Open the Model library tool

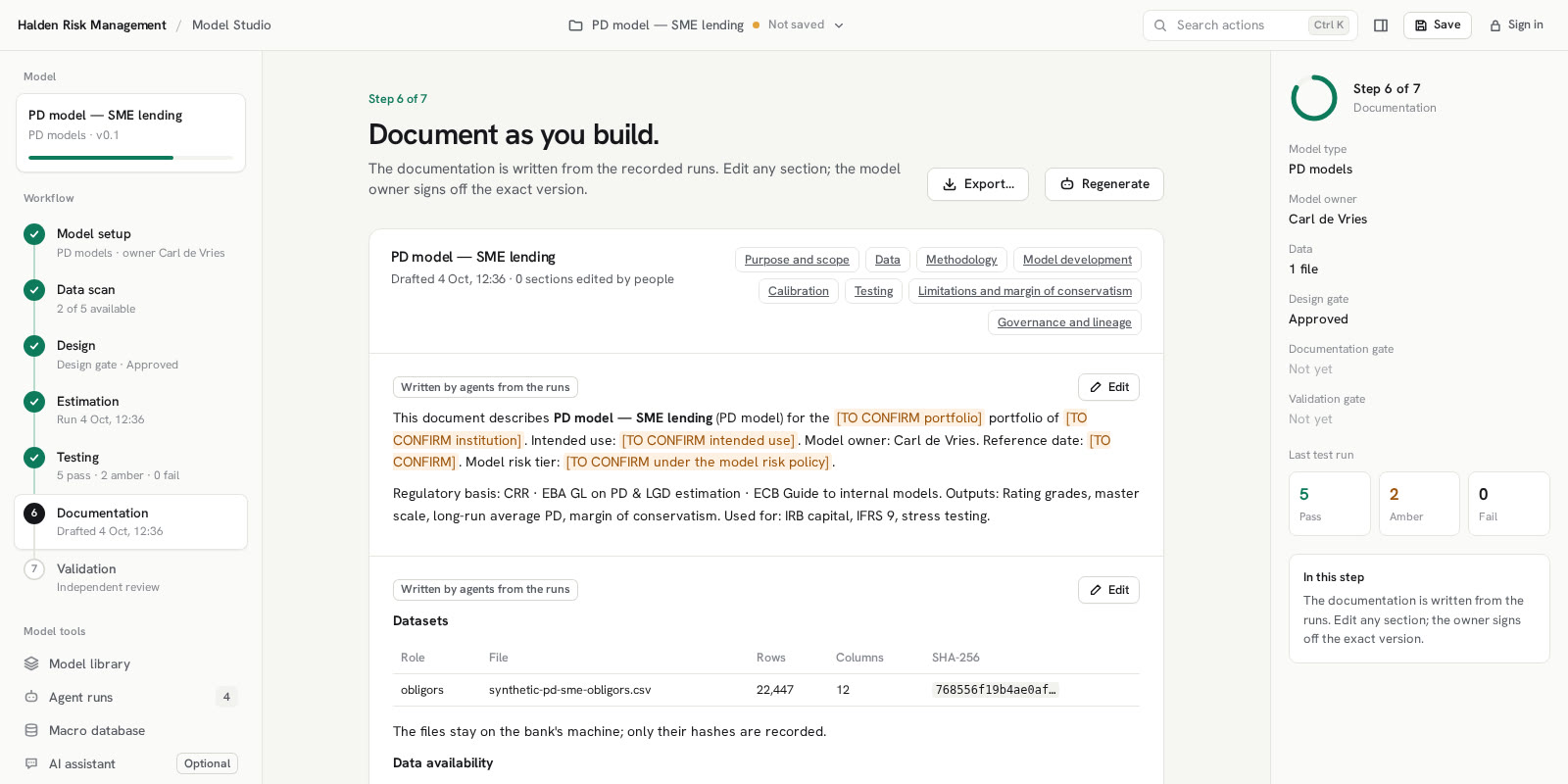130,663
